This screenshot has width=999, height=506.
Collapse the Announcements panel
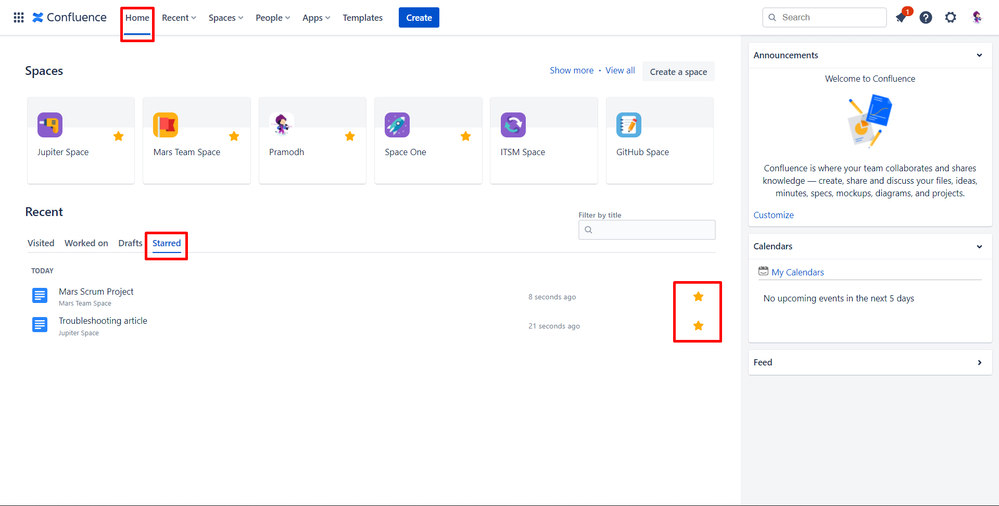pos(979,55)
